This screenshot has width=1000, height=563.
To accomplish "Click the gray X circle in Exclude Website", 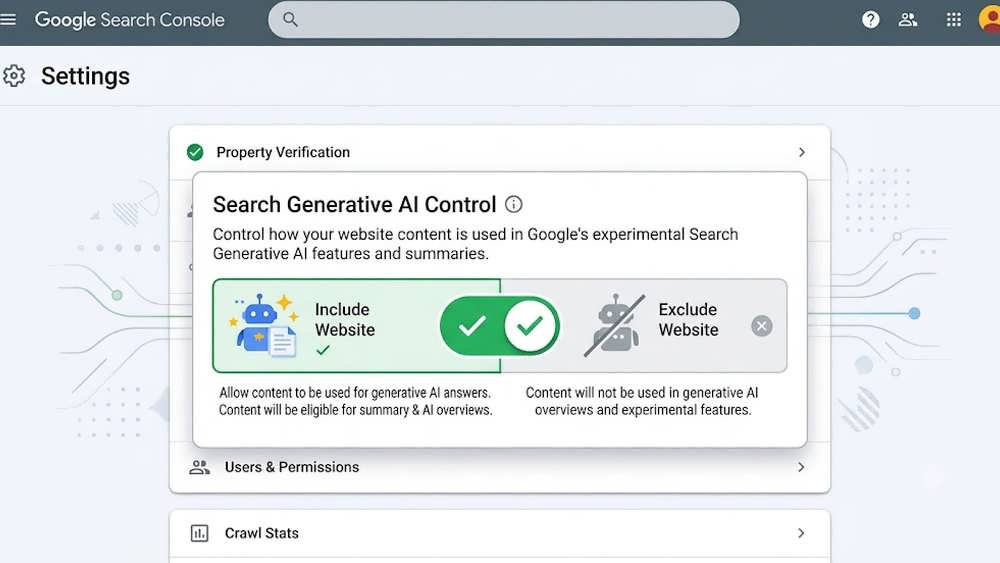I will coord(761,326).
